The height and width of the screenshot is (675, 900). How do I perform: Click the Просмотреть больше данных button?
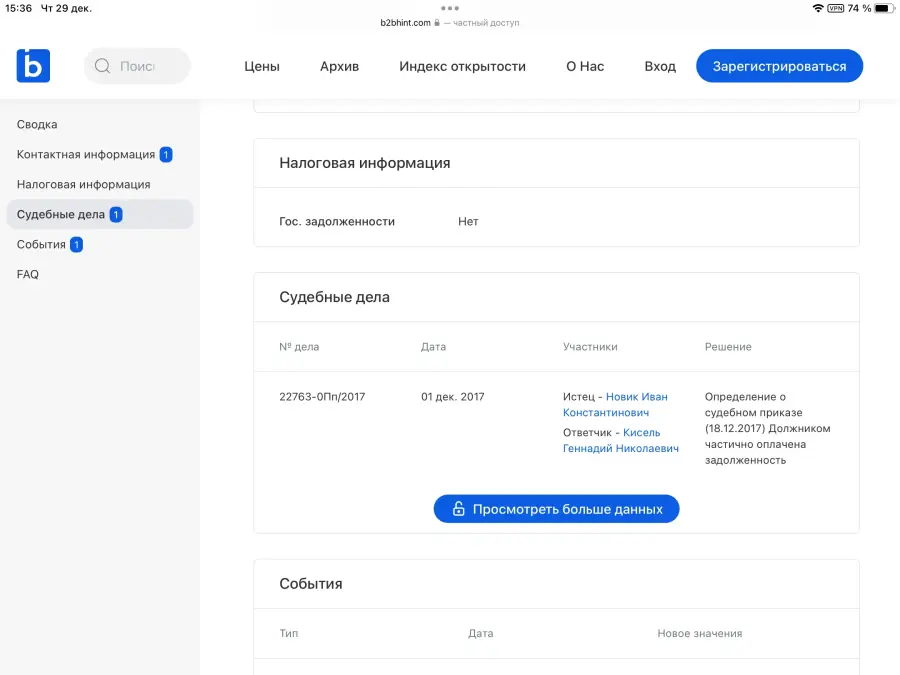[x=556, y=509]
